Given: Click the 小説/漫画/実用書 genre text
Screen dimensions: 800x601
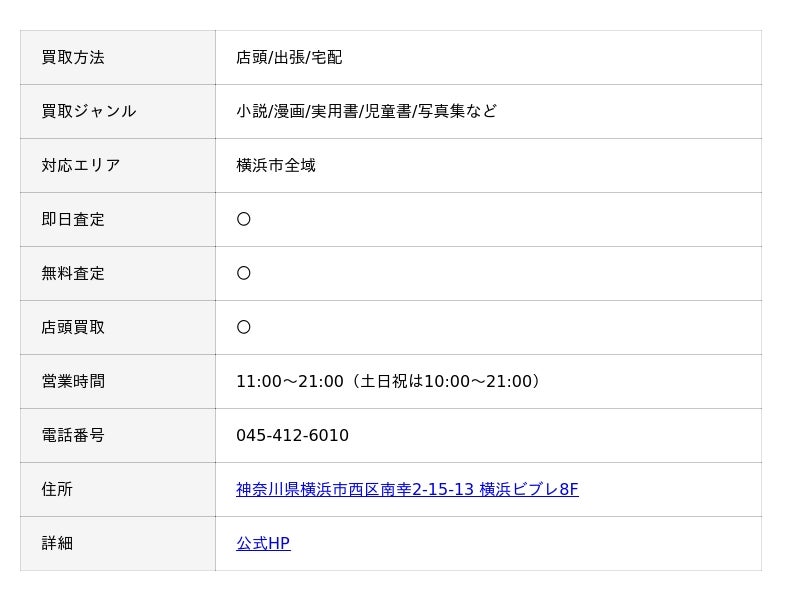Looking at the screenshot, I should [366, 111].
